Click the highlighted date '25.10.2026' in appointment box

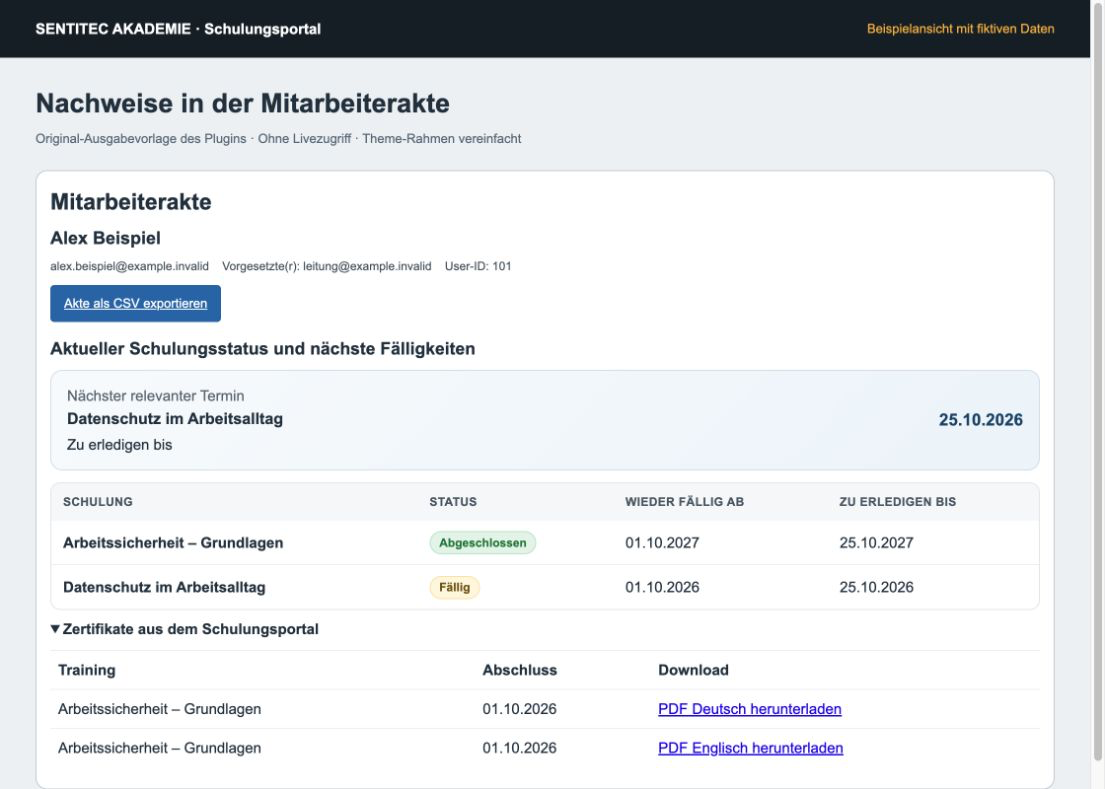[980, 420]
